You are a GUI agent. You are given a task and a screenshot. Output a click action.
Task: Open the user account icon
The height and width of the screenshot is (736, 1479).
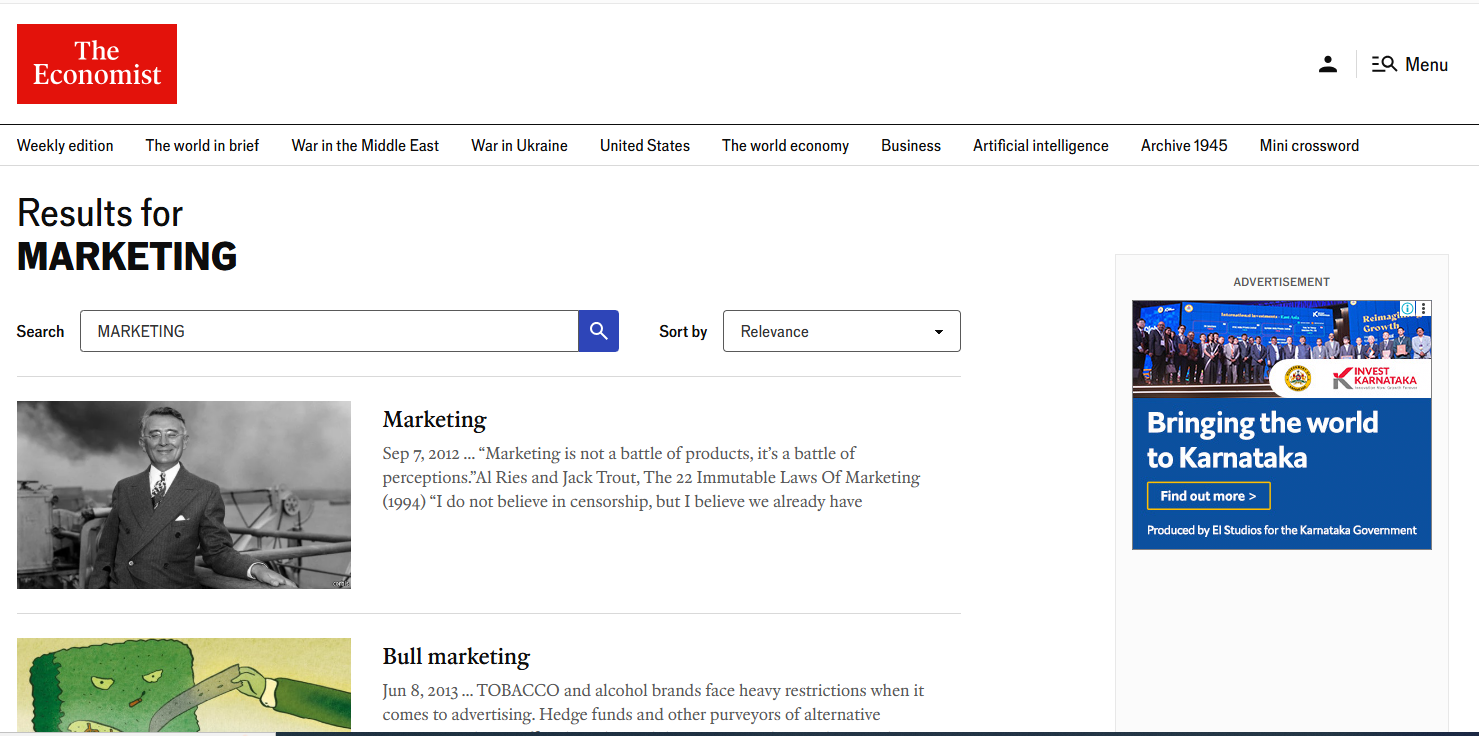(1327, 65)
